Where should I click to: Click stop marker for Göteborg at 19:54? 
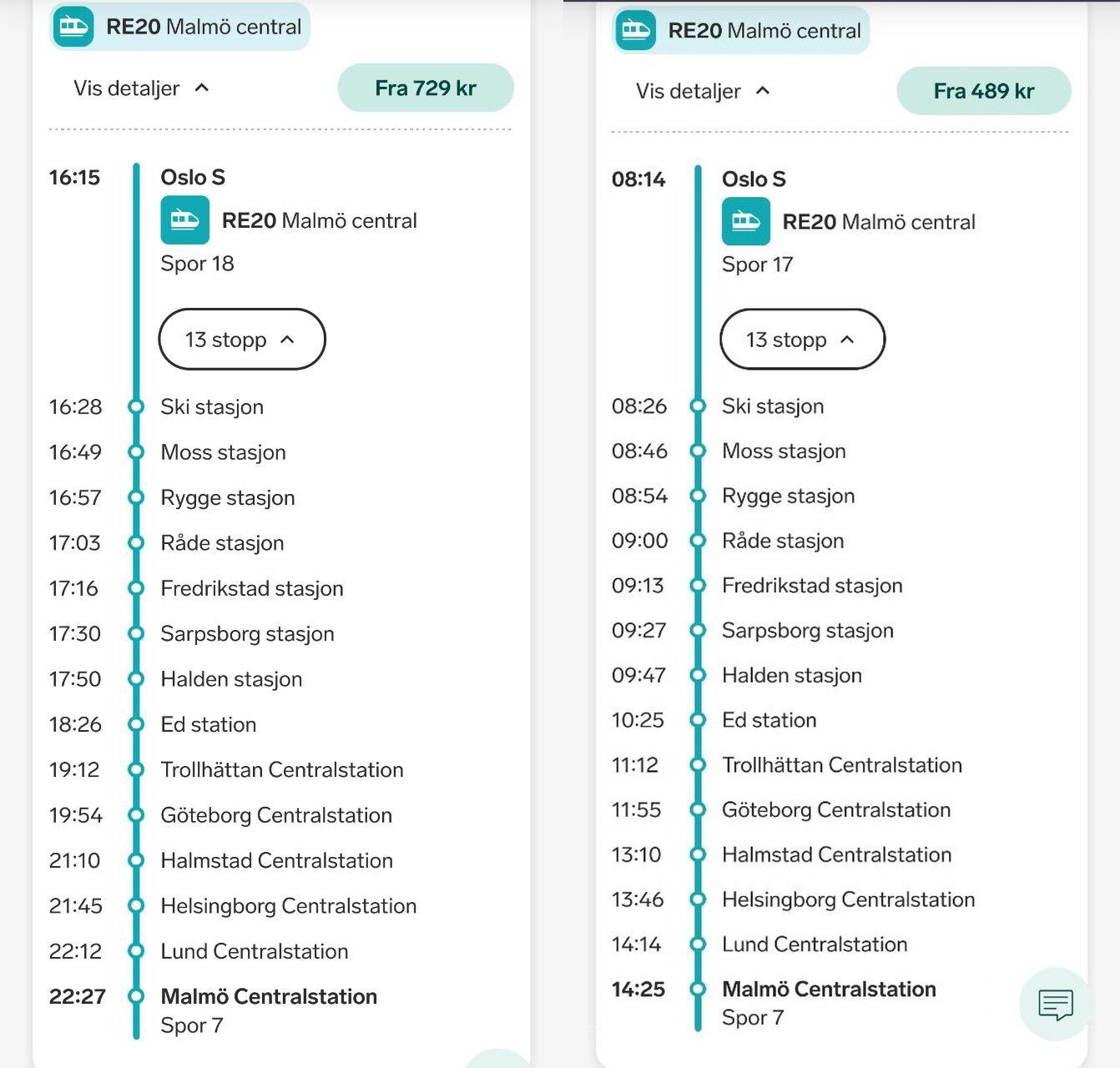[136, 815]
